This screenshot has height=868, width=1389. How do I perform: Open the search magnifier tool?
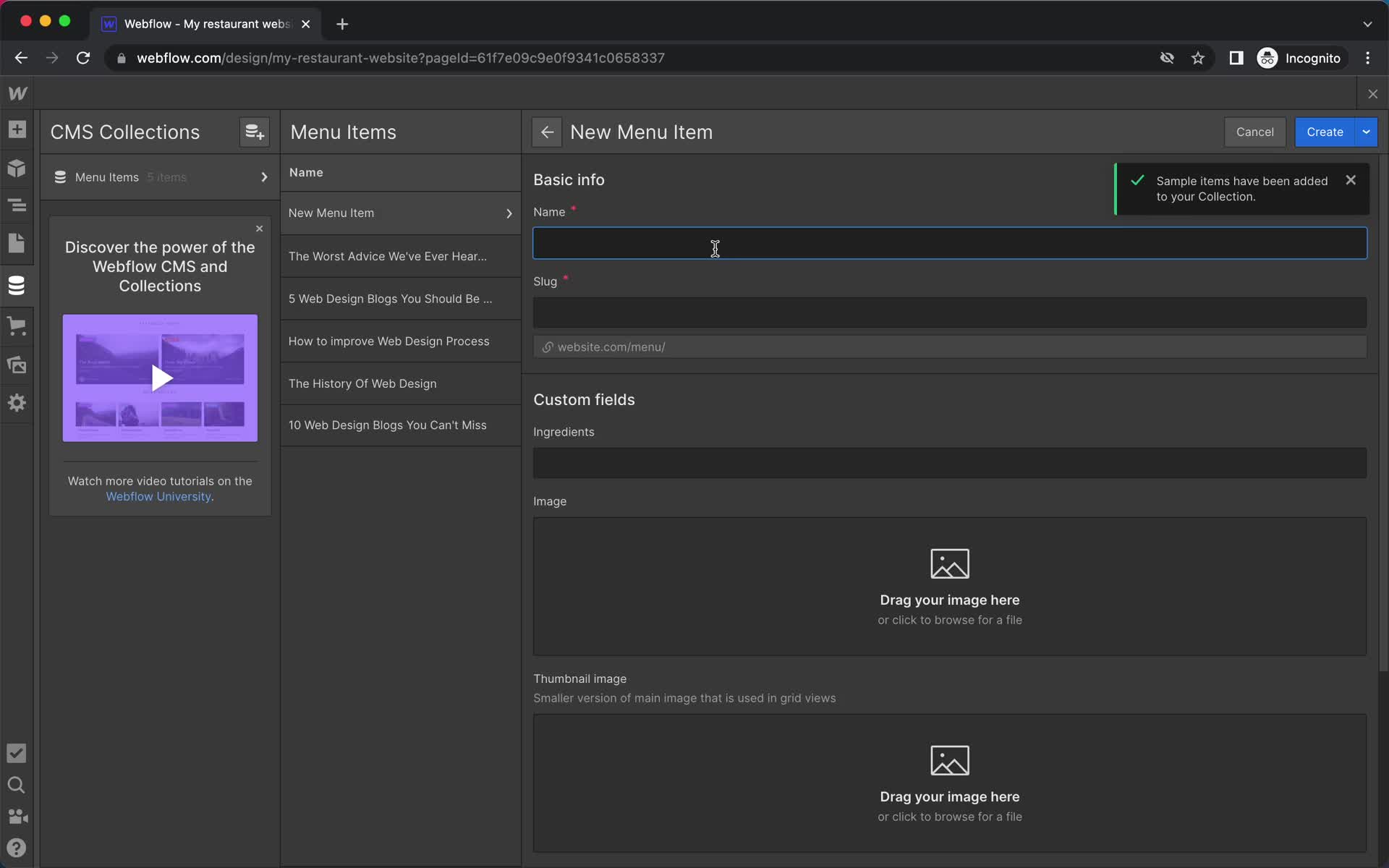coord(17,785)
